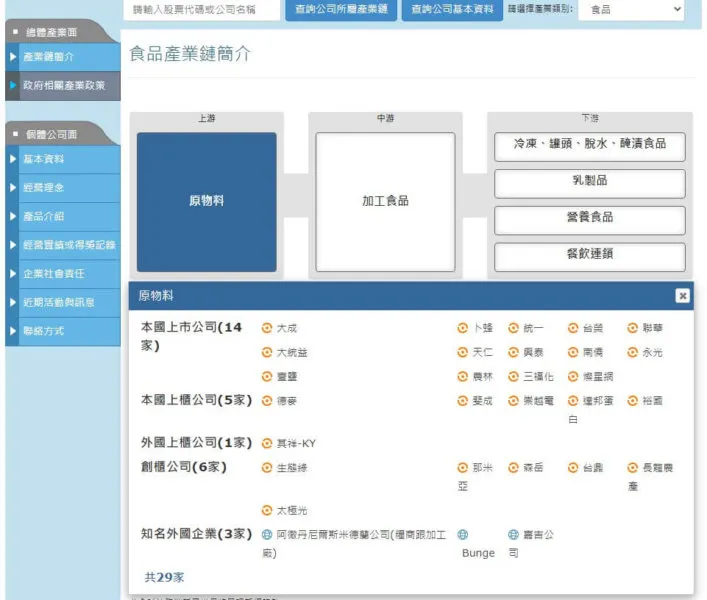Close the 原物料 company list panel
The height and width of the screenshot is (600, 707).
(x=682, y=296)
